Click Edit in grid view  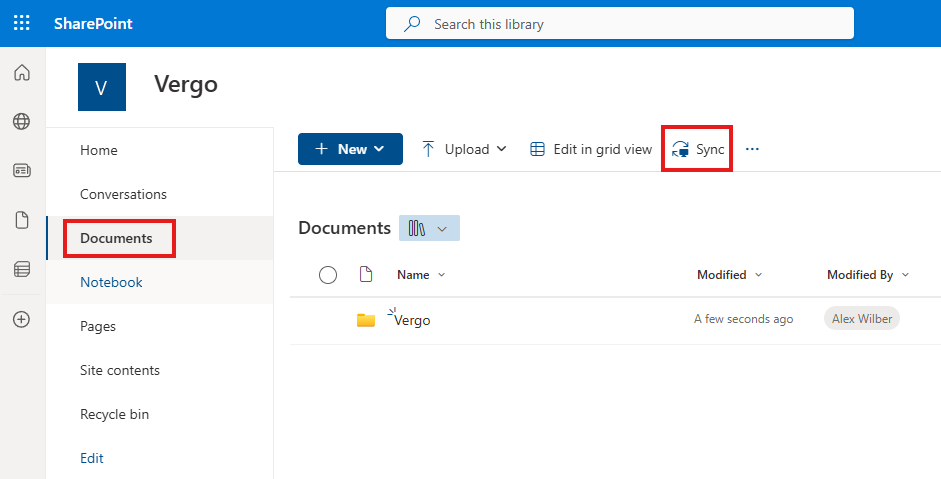pos(591,149)
